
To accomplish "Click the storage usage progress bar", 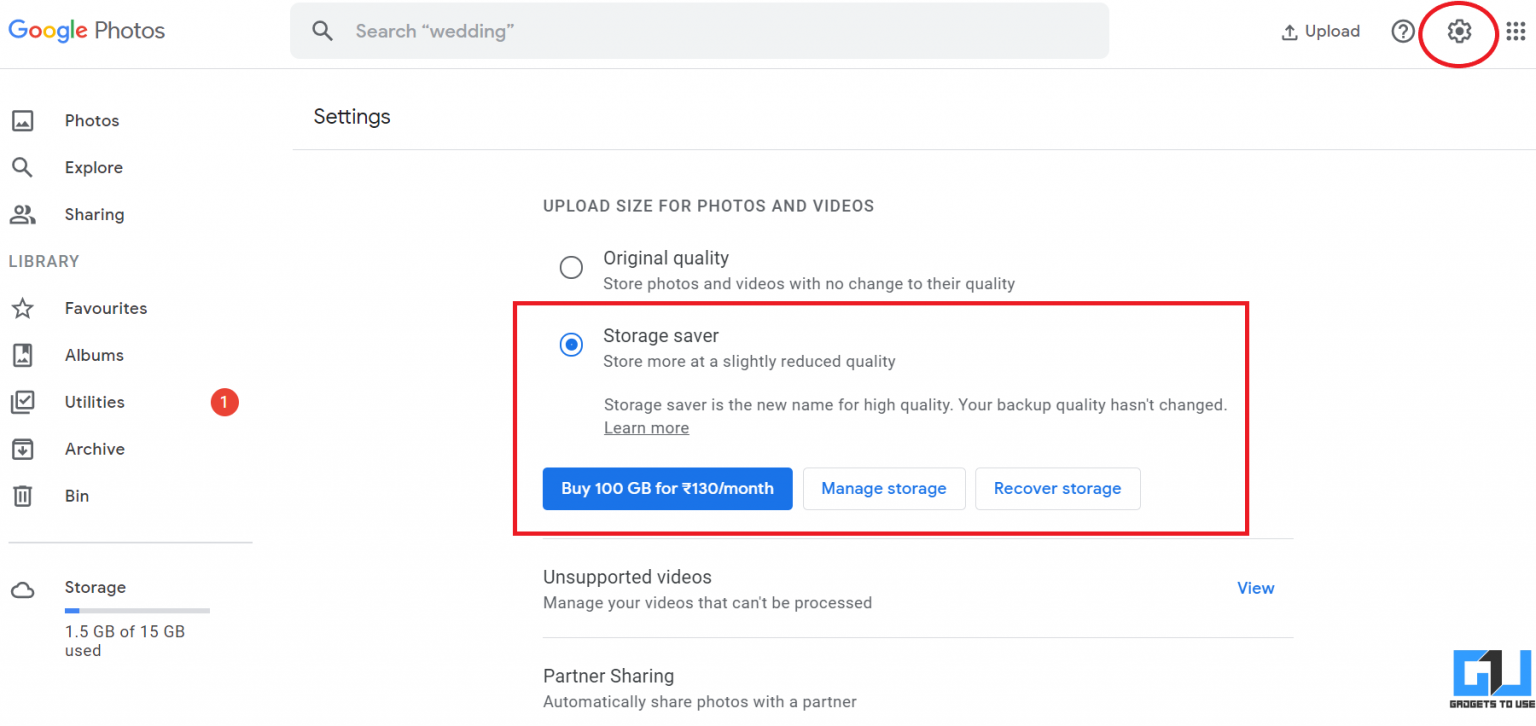I will [137, 611].
